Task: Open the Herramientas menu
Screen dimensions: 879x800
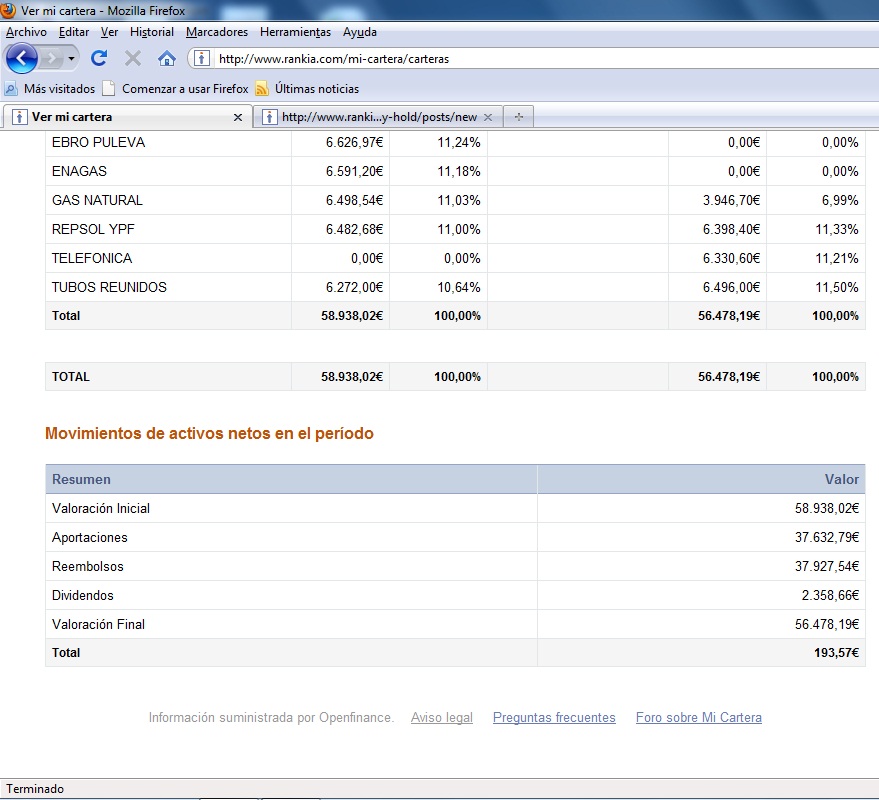Action: pyautogui.click(x=295, y=32)
